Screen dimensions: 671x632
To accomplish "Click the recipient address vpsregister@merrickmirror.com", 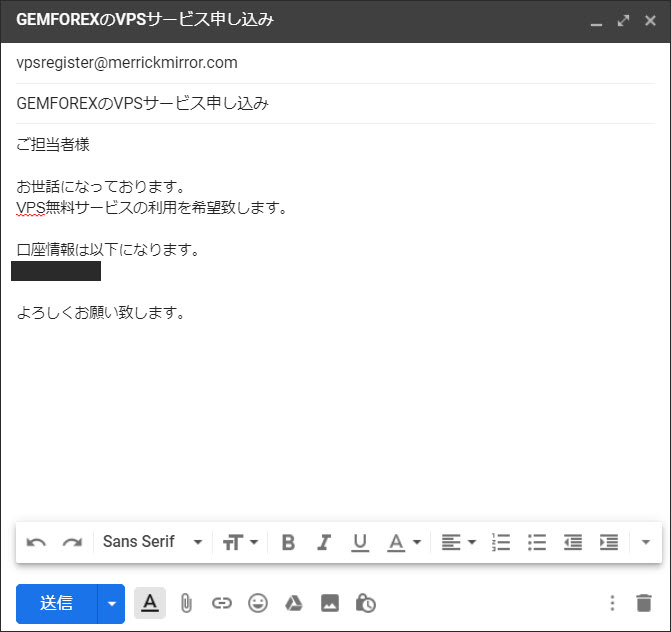I will click(127, 63).
